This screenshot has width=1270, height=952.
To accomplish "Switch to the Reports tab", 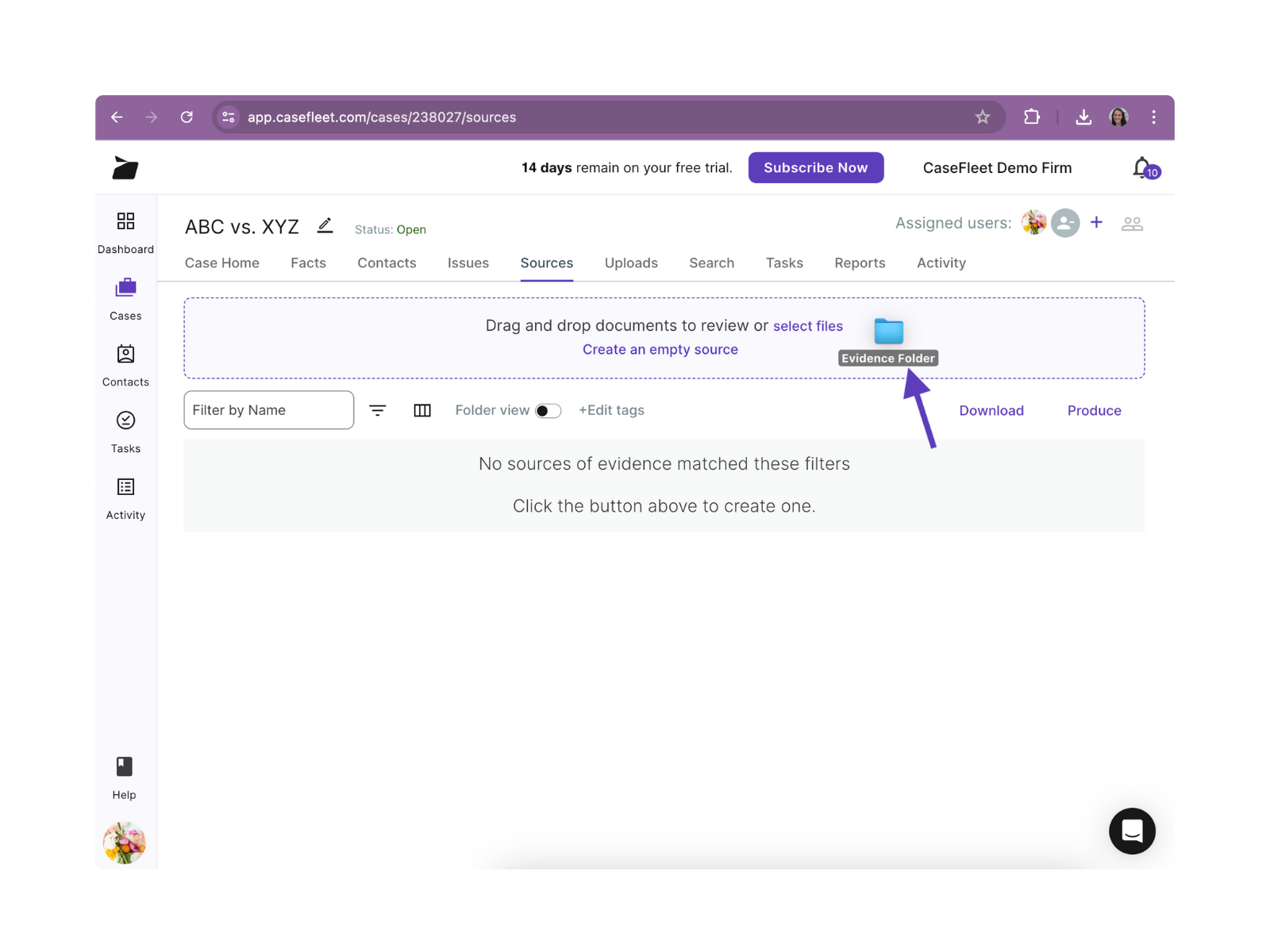I will (x=860, y=263).
